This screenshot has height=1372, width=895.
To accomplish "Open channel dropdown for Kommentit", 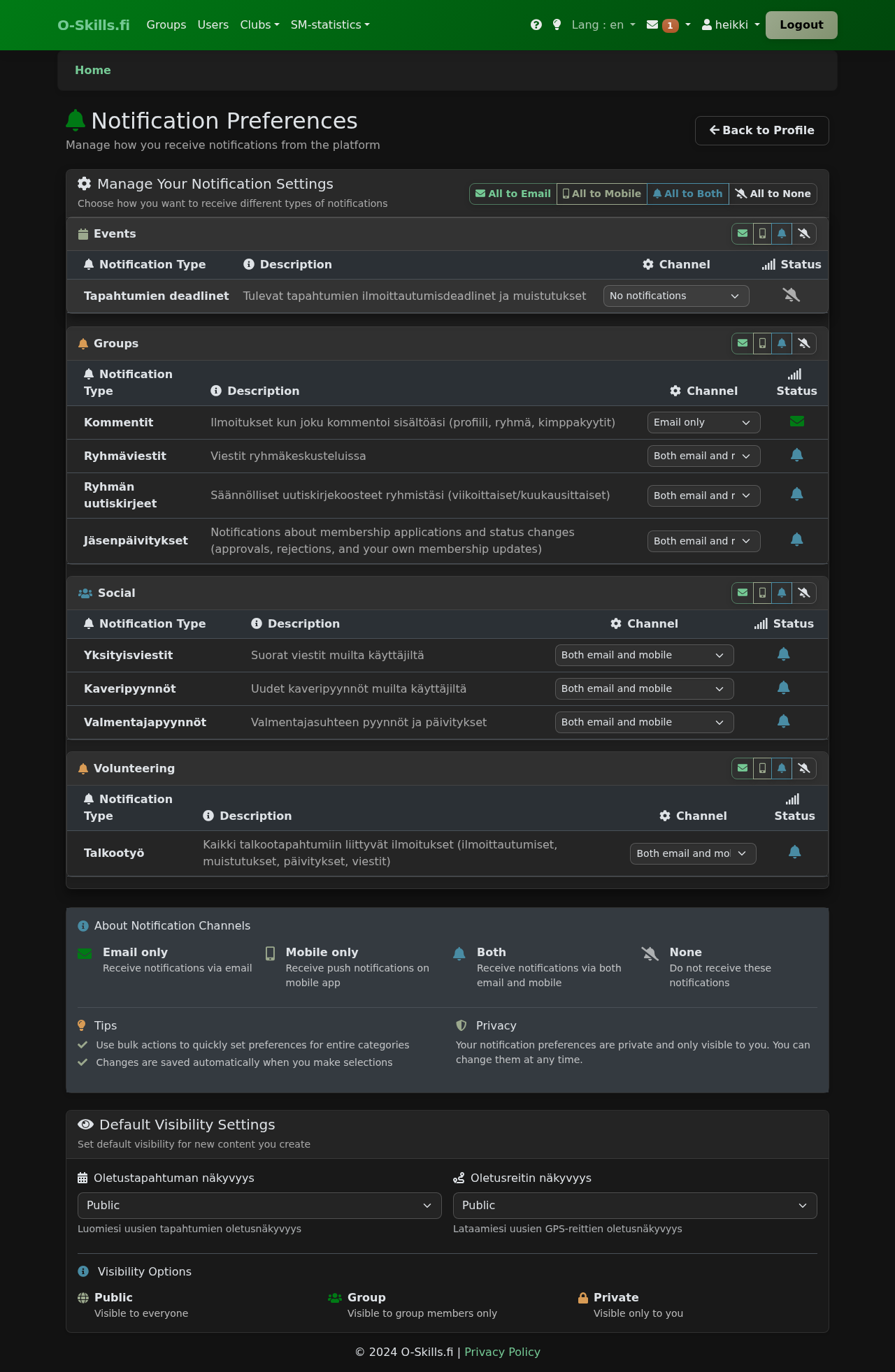I will click(704, 422).
